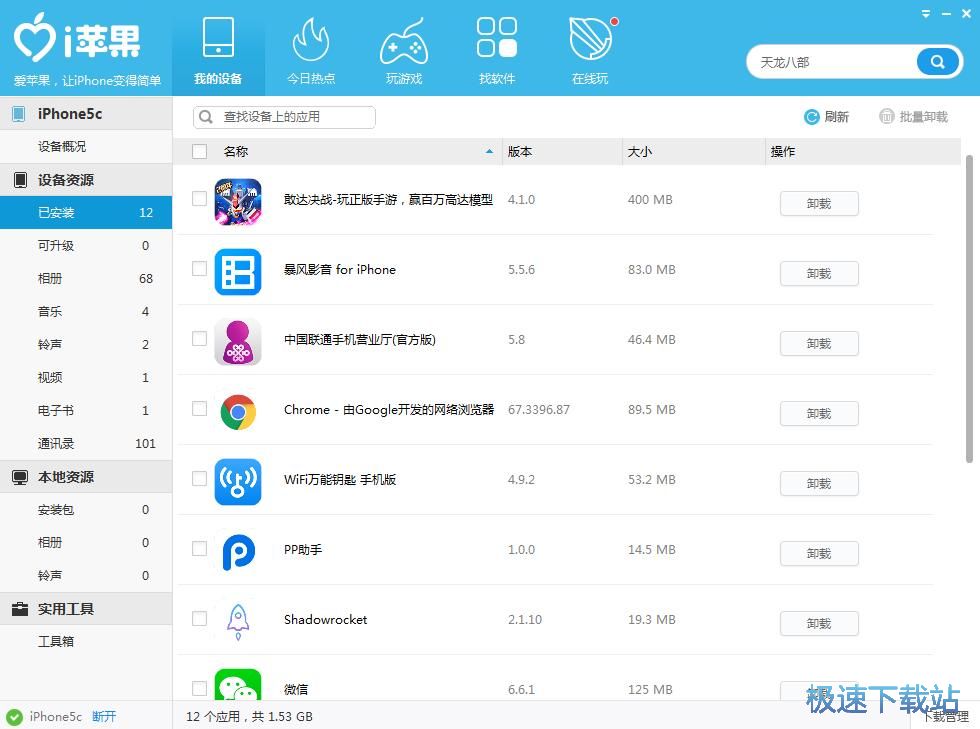Check the 微信 app checkbox
The width and height of the screenshot is (980, 729).
coord(199,688)
